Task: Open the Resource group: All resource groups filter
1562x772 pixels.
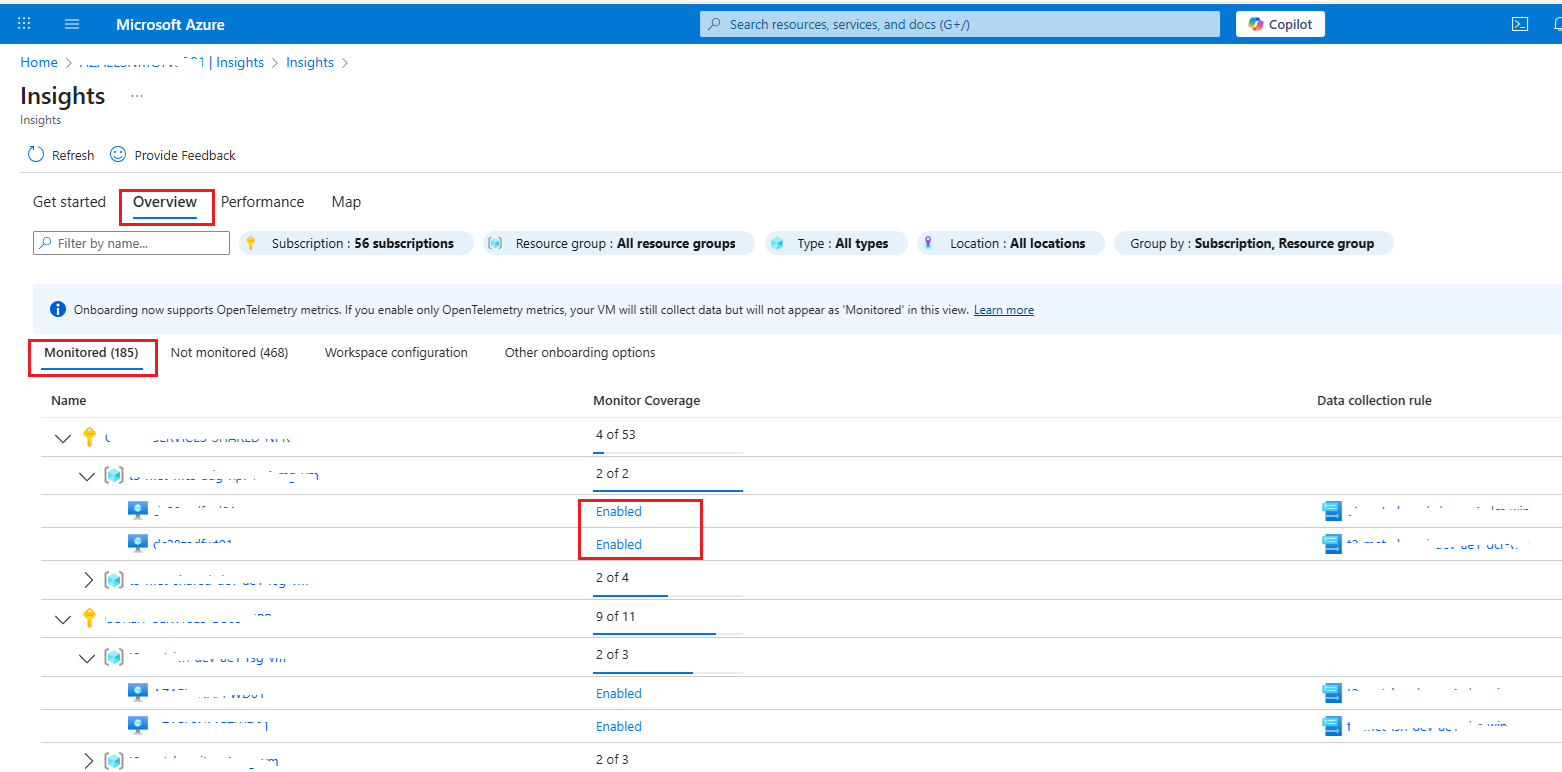Action: point(619,243)
